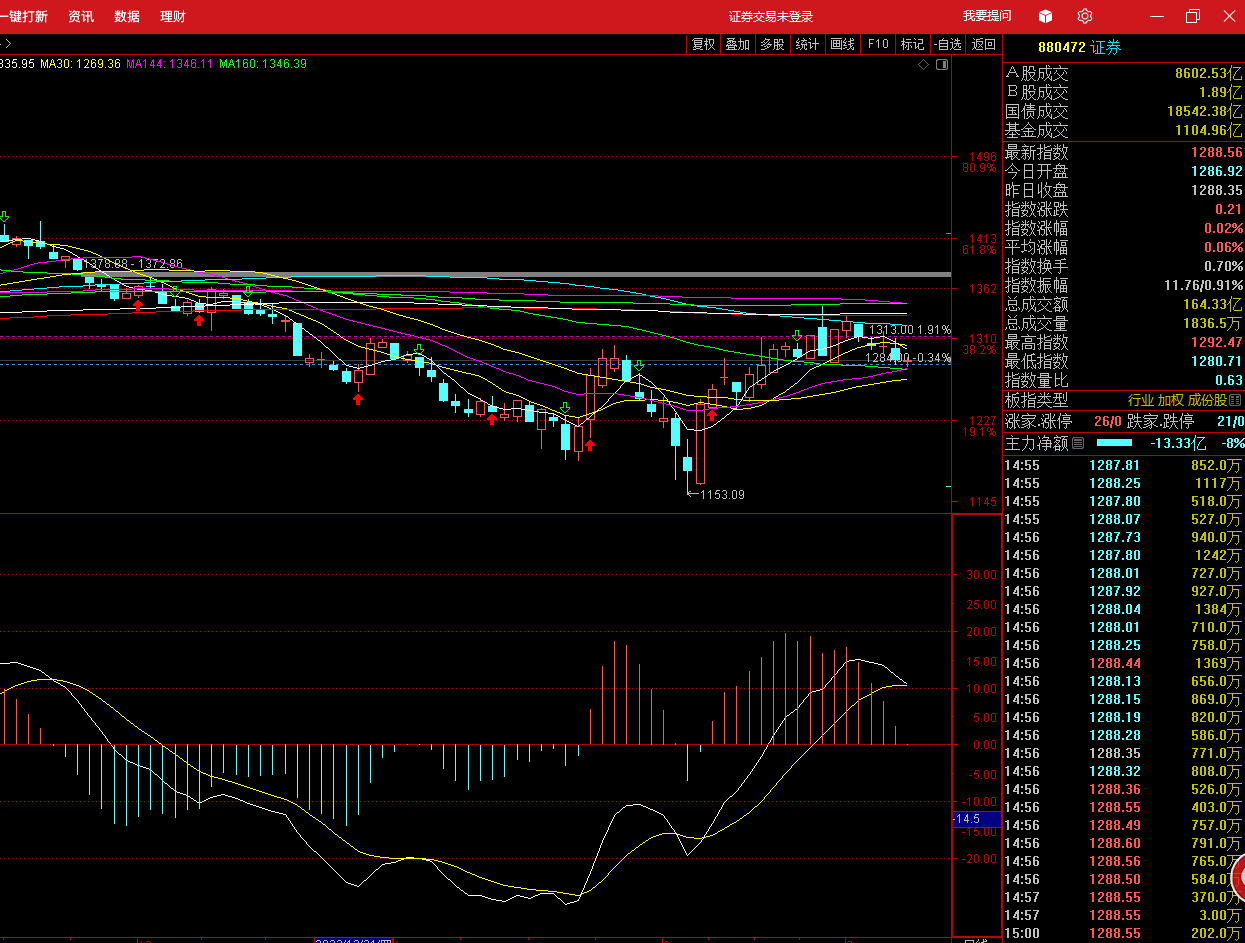Click 返回 back button
The image size is (1245, 943).
click(984, 44)
